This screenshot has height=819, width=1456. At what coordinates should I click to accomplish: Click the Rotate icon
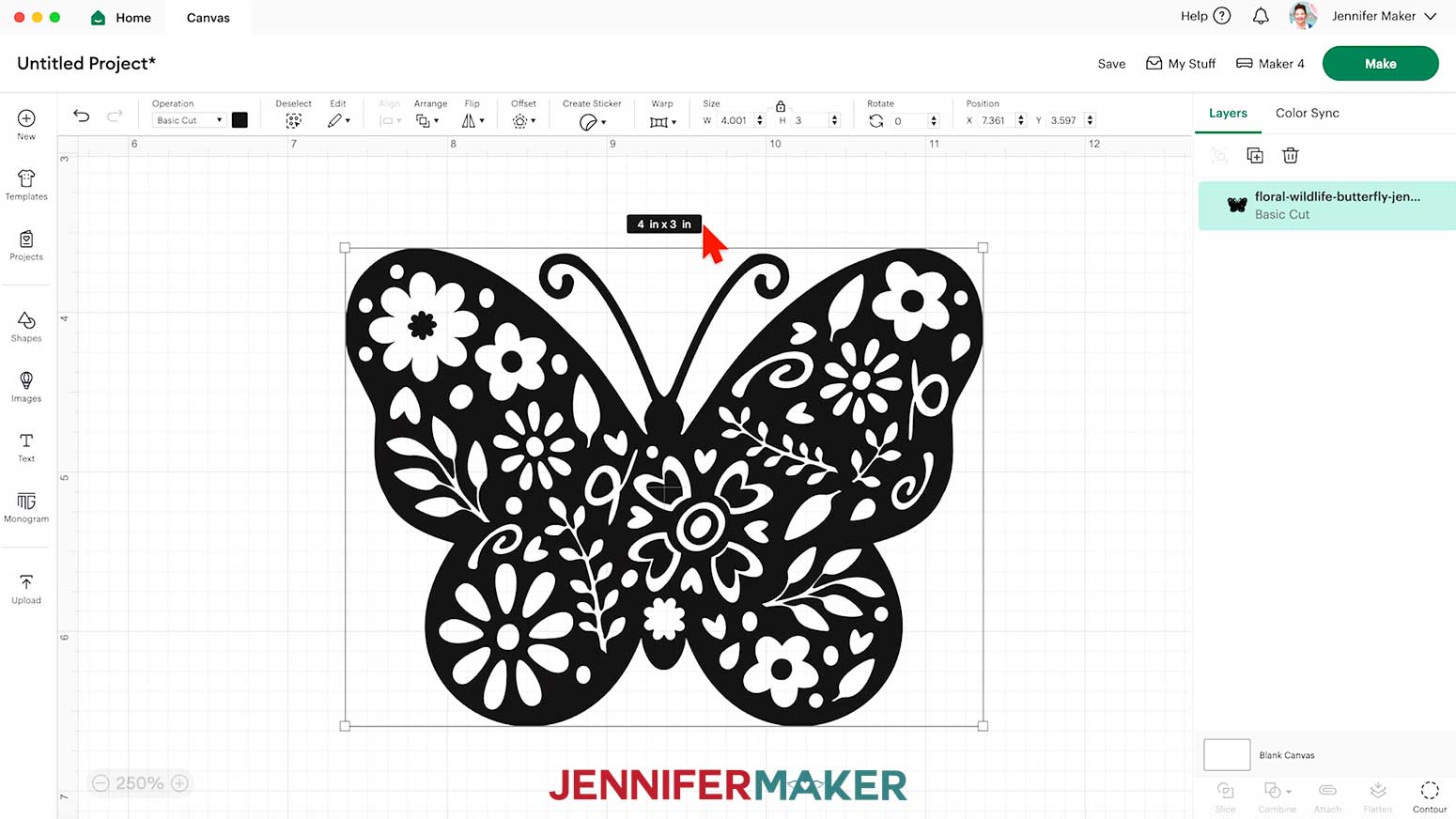pyautogui.click(x=875, y=120)
